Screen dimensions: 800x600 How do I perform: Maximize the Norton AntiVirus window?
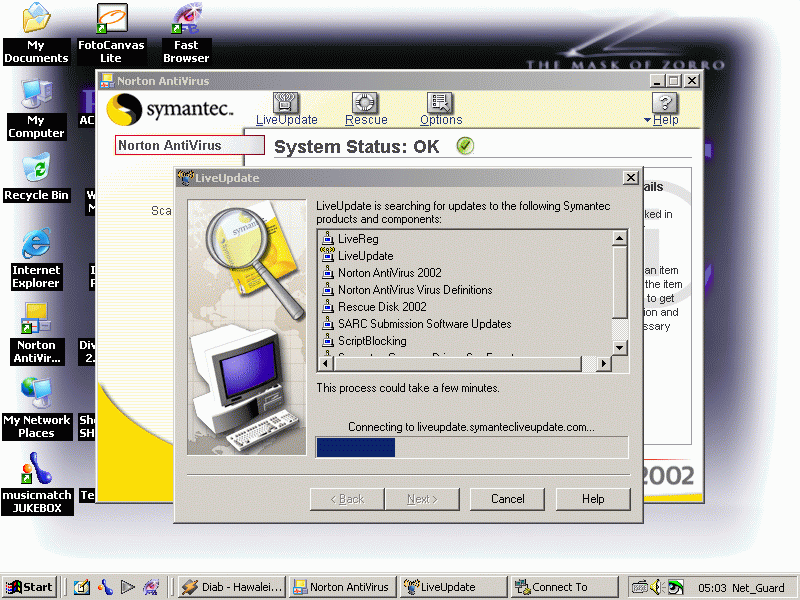tap(673, 81)
